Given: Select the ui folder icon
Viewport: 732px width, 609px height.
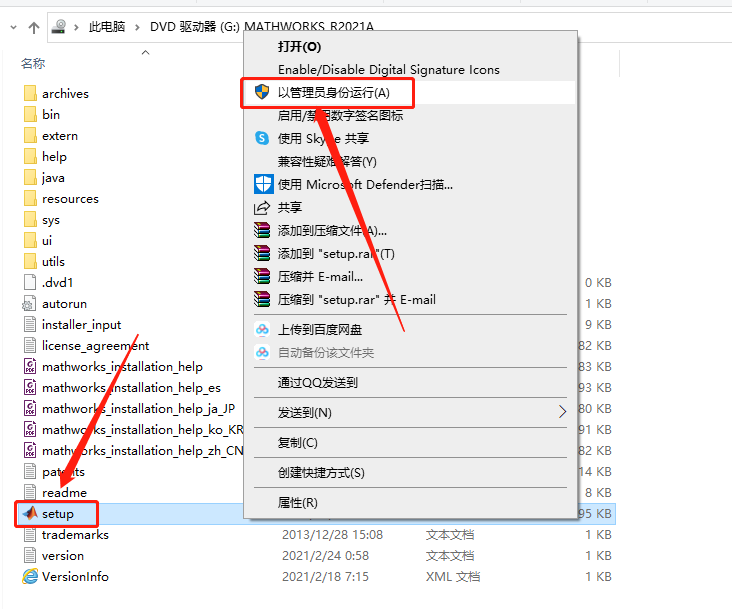Looking at the screenshot, I should click(x=30, y=240).
